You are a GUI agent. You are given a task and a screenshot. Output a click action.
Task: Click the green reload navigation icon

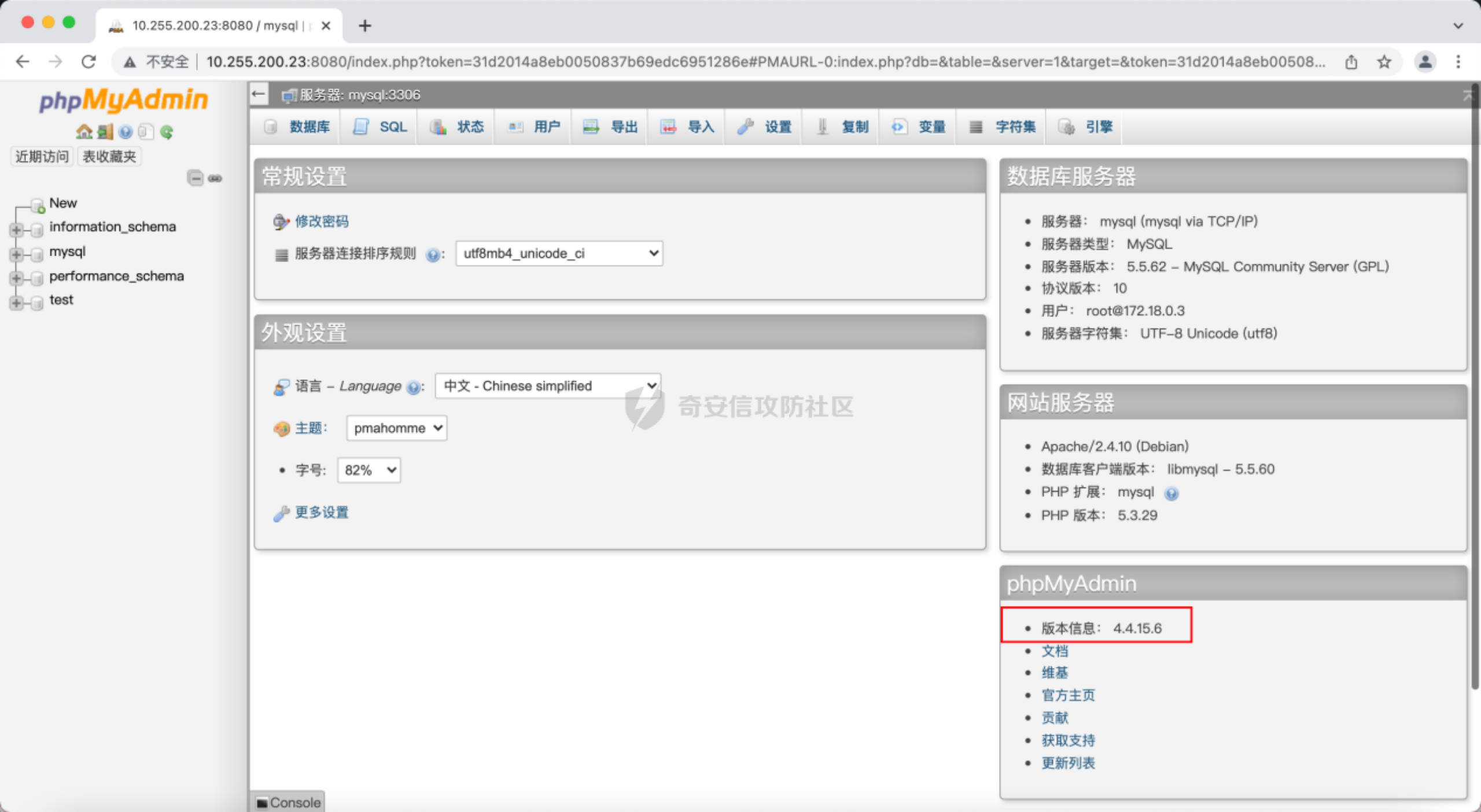(x=167, y=132)
